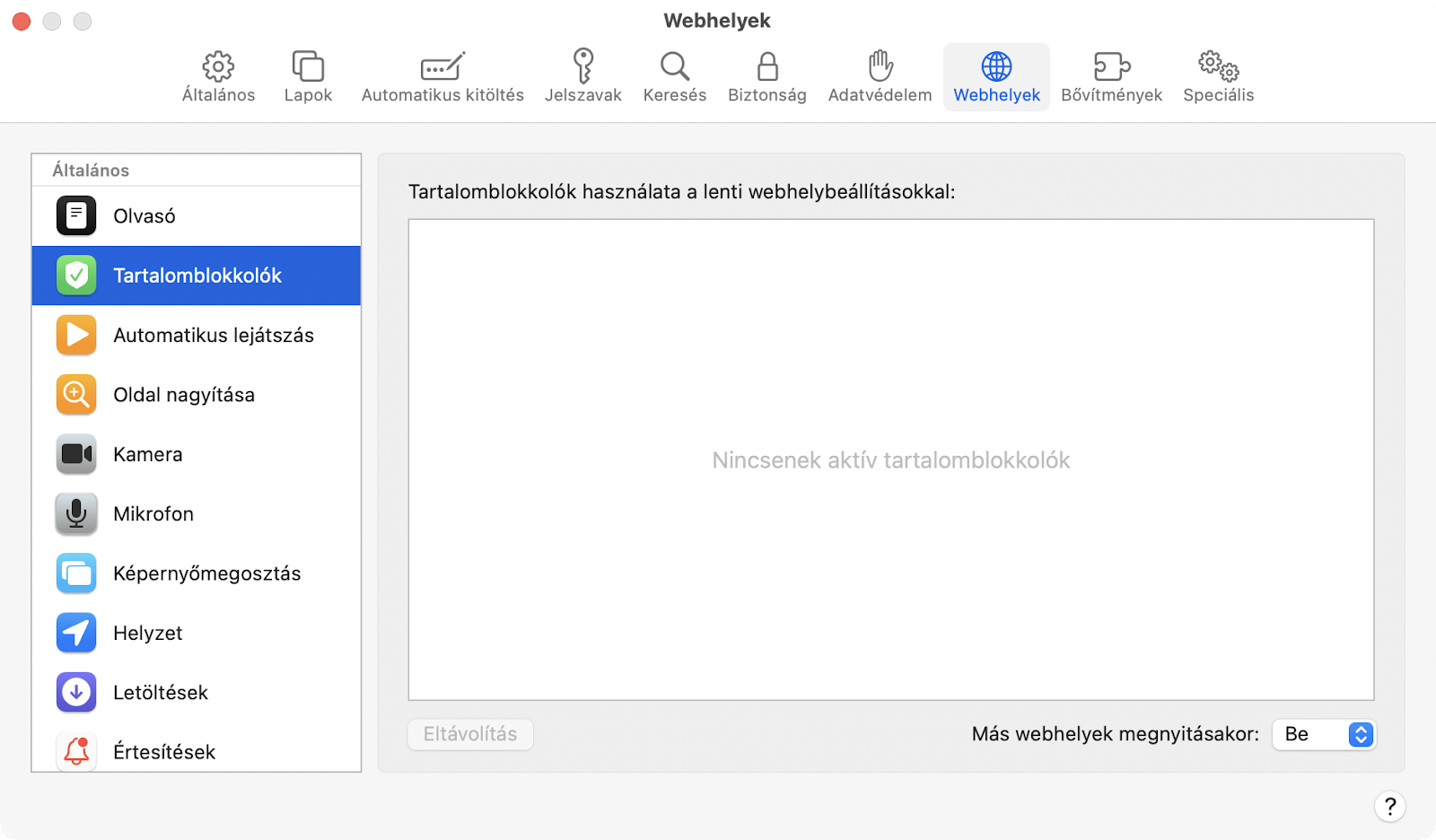Select Képernyőmegosztás label in sidebar
The height and width of the screenshot is (840, 1436).
tap(207, 573)
